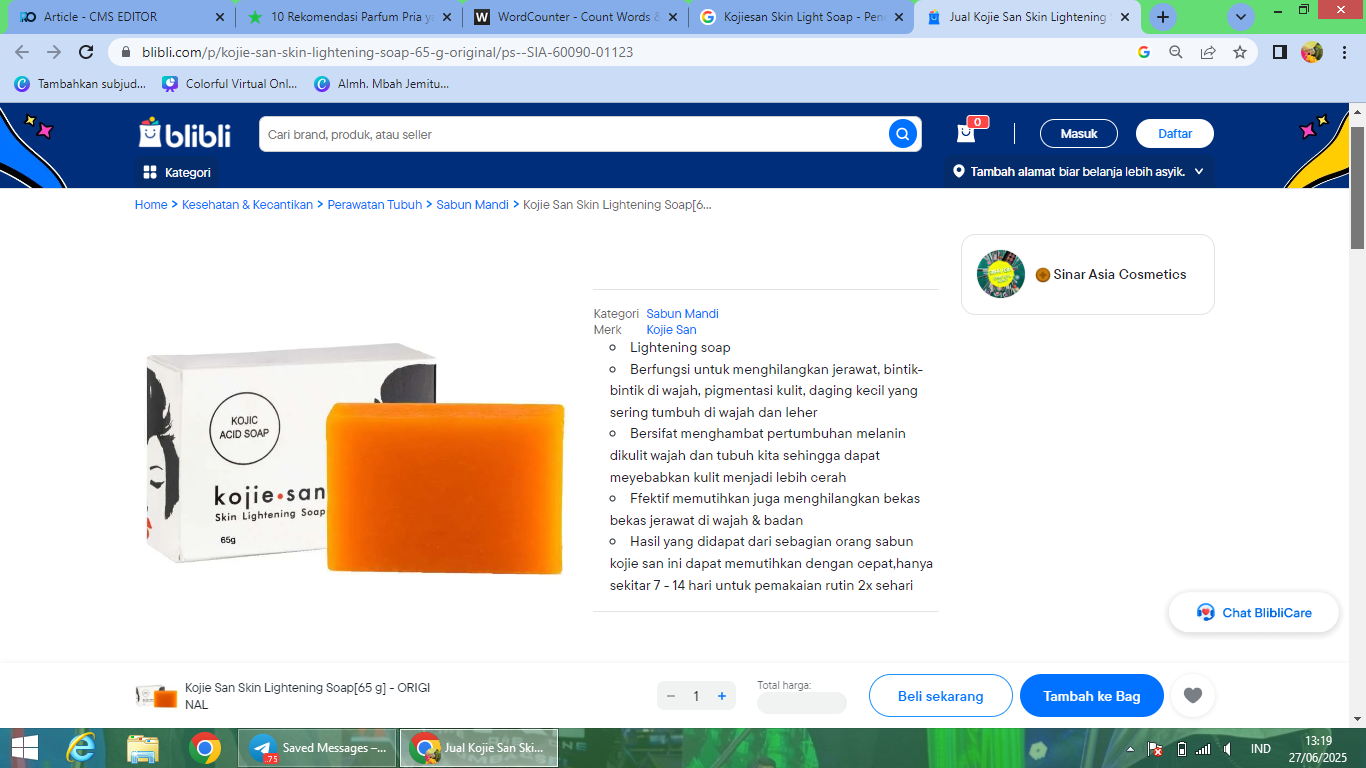Click the Blibli logo
Screen dimensions: 1366x768
click(184, 133)
